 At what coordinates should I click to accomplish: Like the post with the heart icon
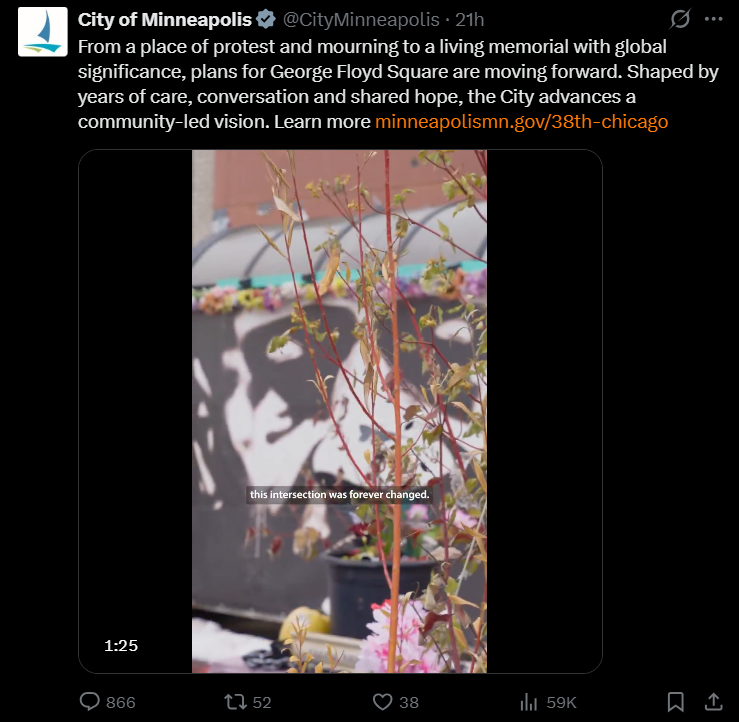[383, 702]
